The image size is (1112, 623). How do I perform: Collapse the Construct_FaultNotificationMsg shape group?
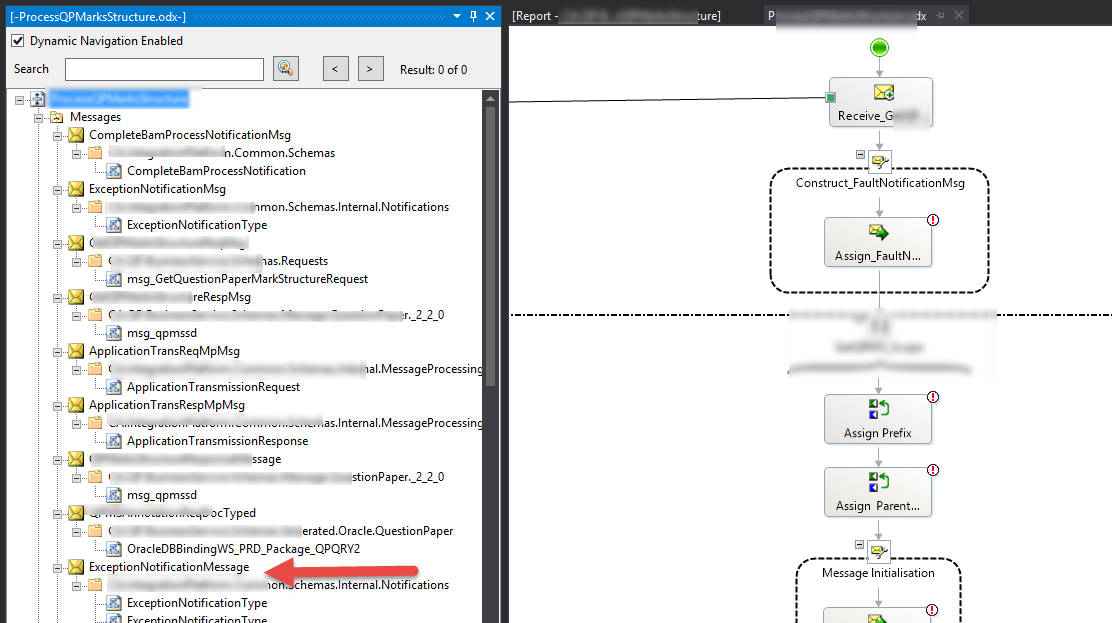(861, 154)
